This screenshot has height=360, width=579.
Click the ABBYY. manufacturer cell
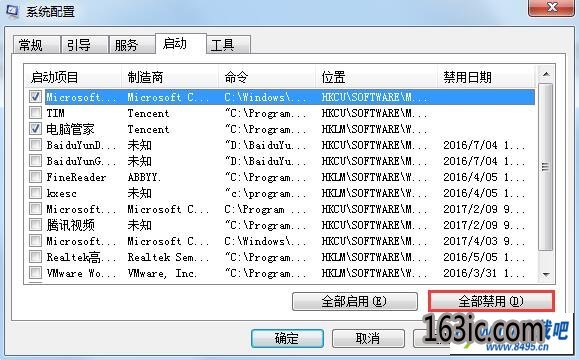point(144,177)
